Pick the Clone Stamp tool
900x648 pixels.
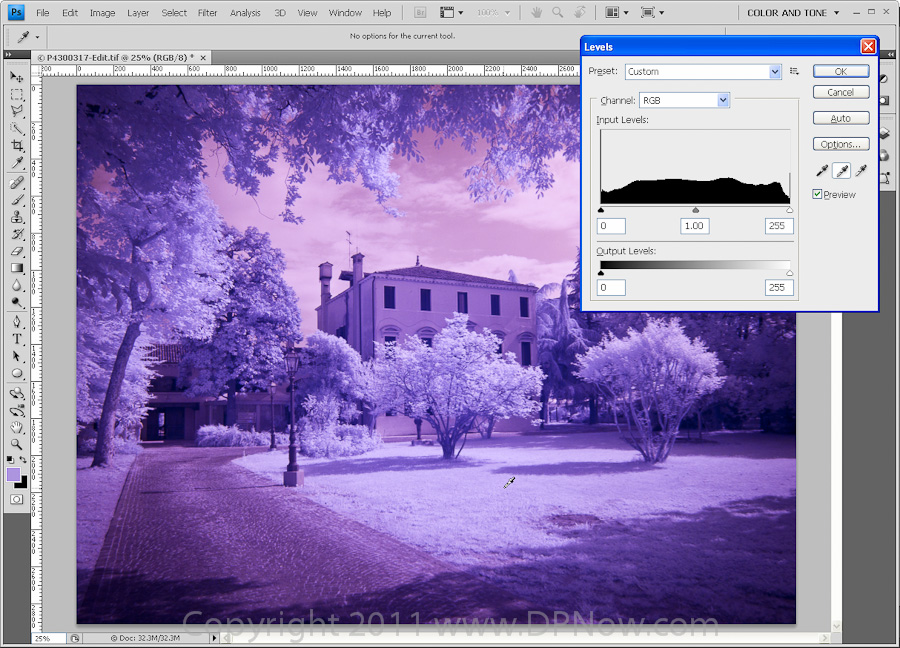(17, 217)
